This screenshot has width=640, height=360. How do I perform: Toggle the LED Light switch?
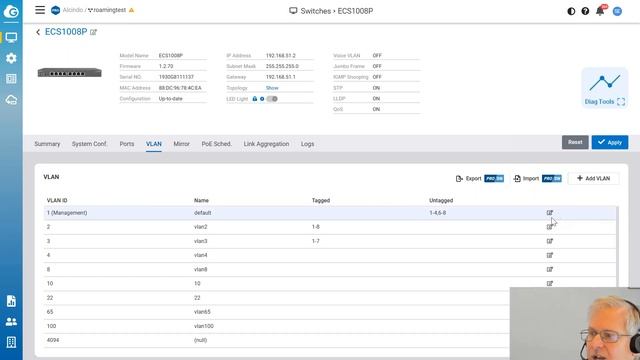[x=272, y=99]
